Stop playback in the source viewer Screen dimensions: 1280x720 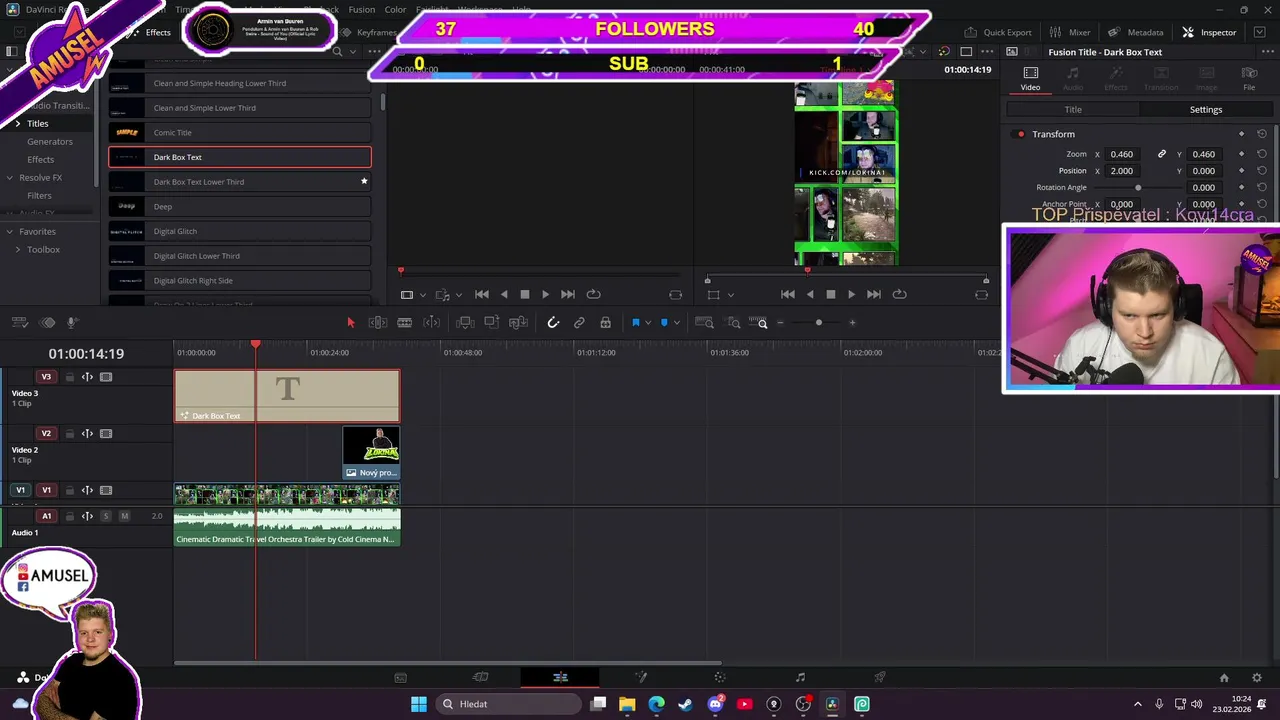pyautogui.click(x=524, y=294)
